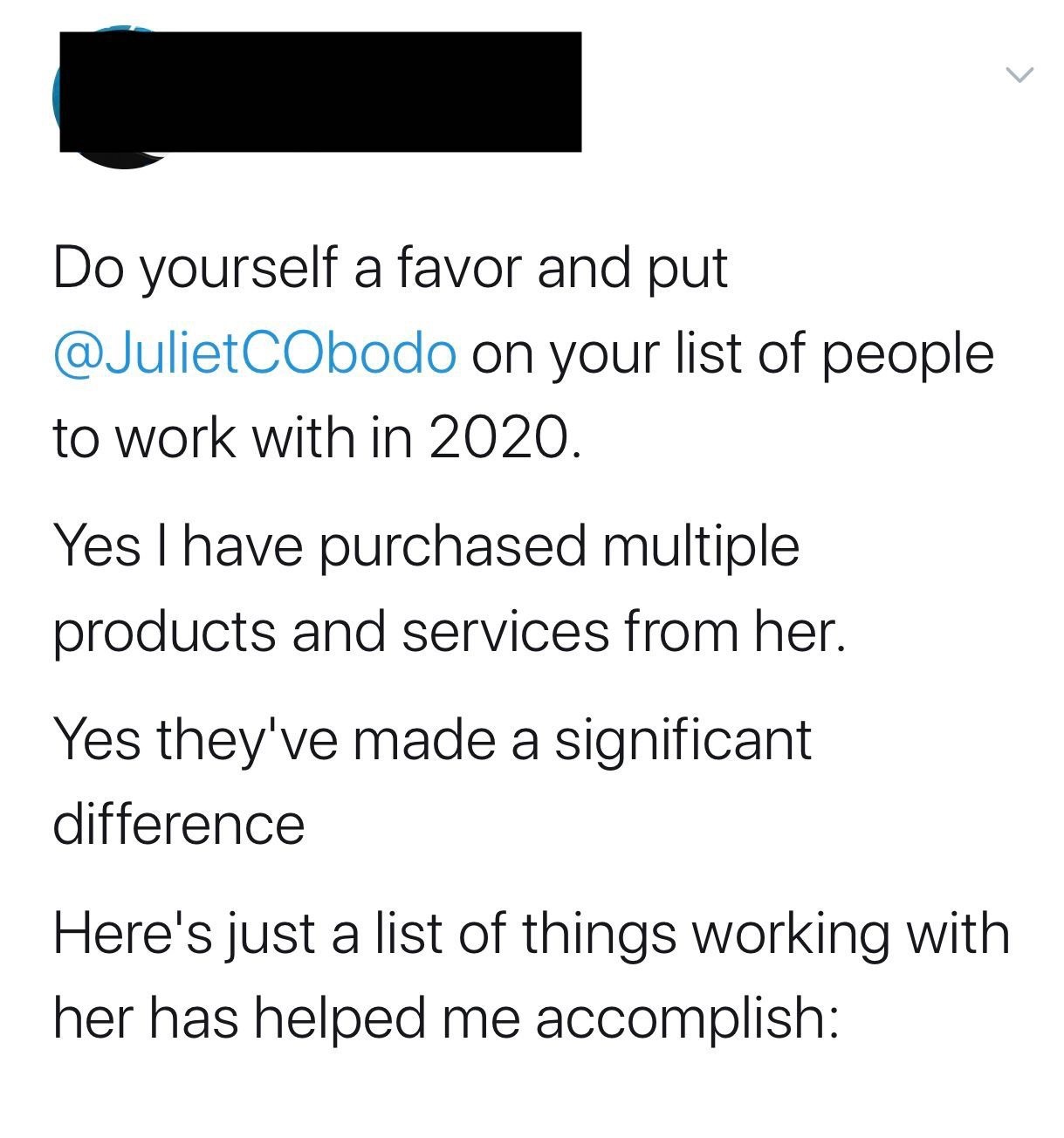Tap the line 'products and services from her.'
1064x1138 pixels.
pos(450,632)
